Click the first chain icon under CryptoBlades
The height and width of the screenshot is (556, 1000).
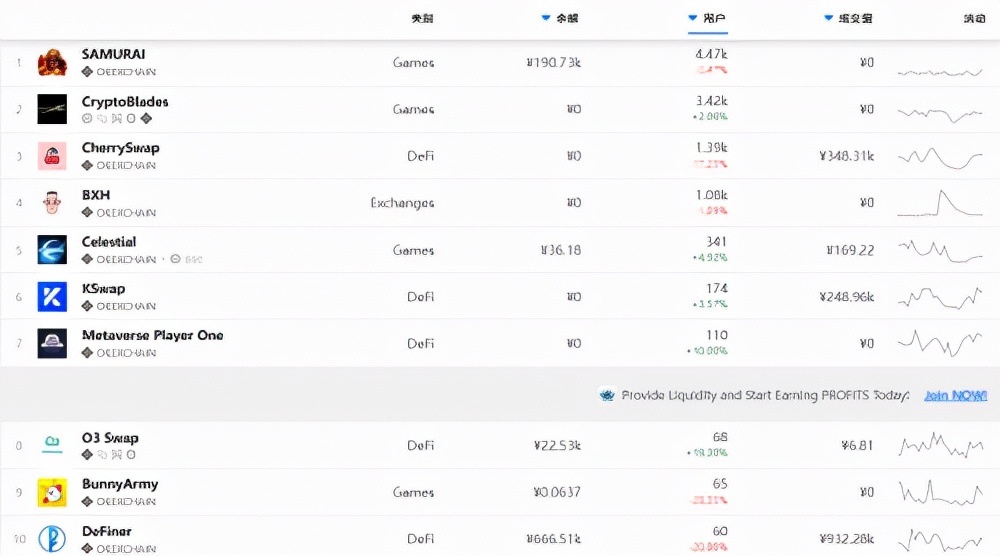87,119
